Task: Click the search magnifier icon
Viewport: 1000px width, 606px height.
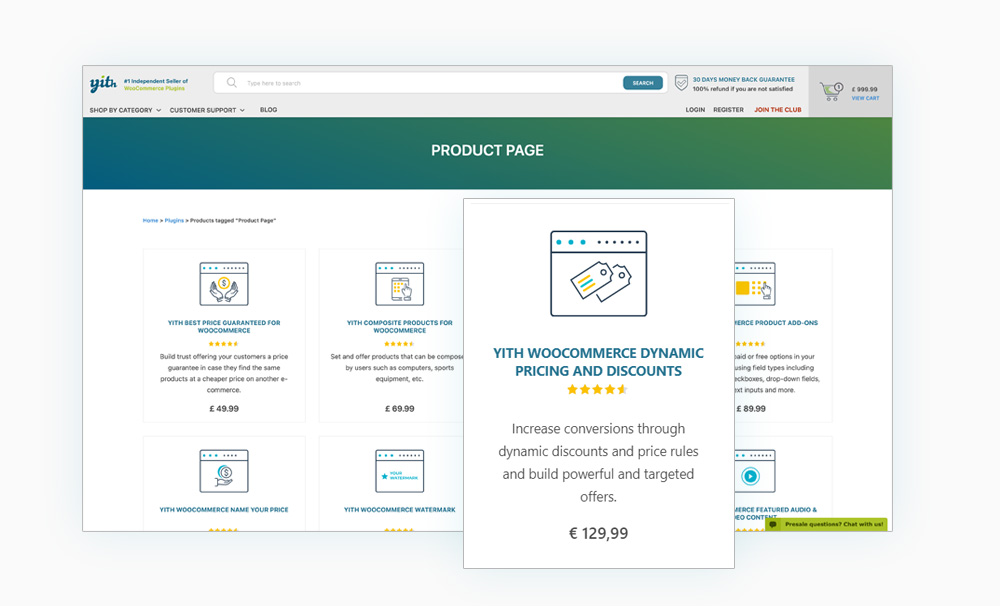Action: 232,83
